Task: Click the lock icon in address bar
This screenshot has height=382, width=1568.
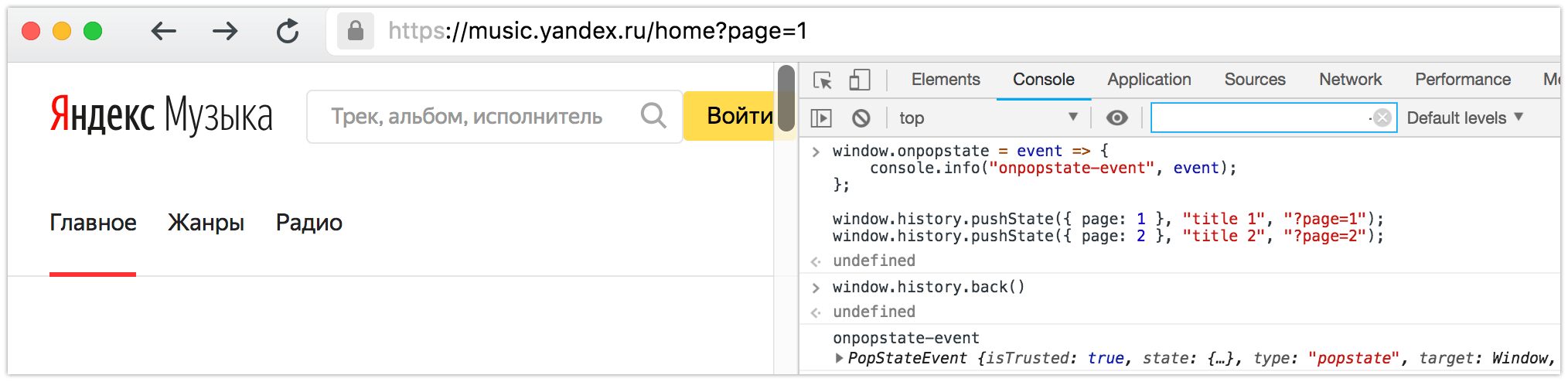Action: [356, 31]
